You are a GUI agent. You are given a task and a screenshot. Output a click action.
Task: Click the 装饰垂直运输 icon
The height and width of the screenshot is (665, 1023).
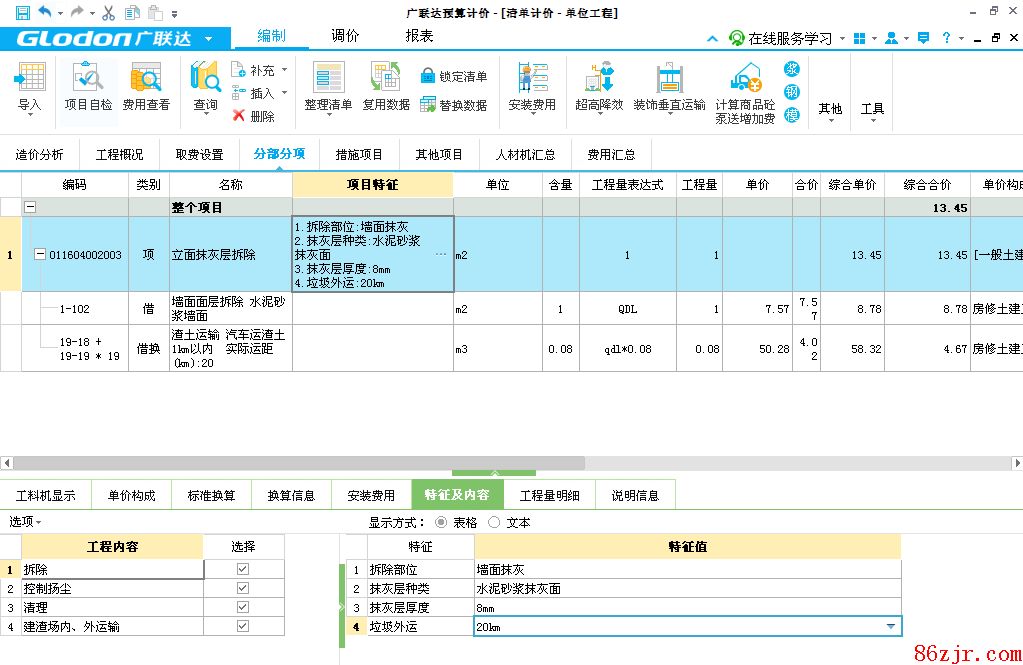tap(668, 78)
